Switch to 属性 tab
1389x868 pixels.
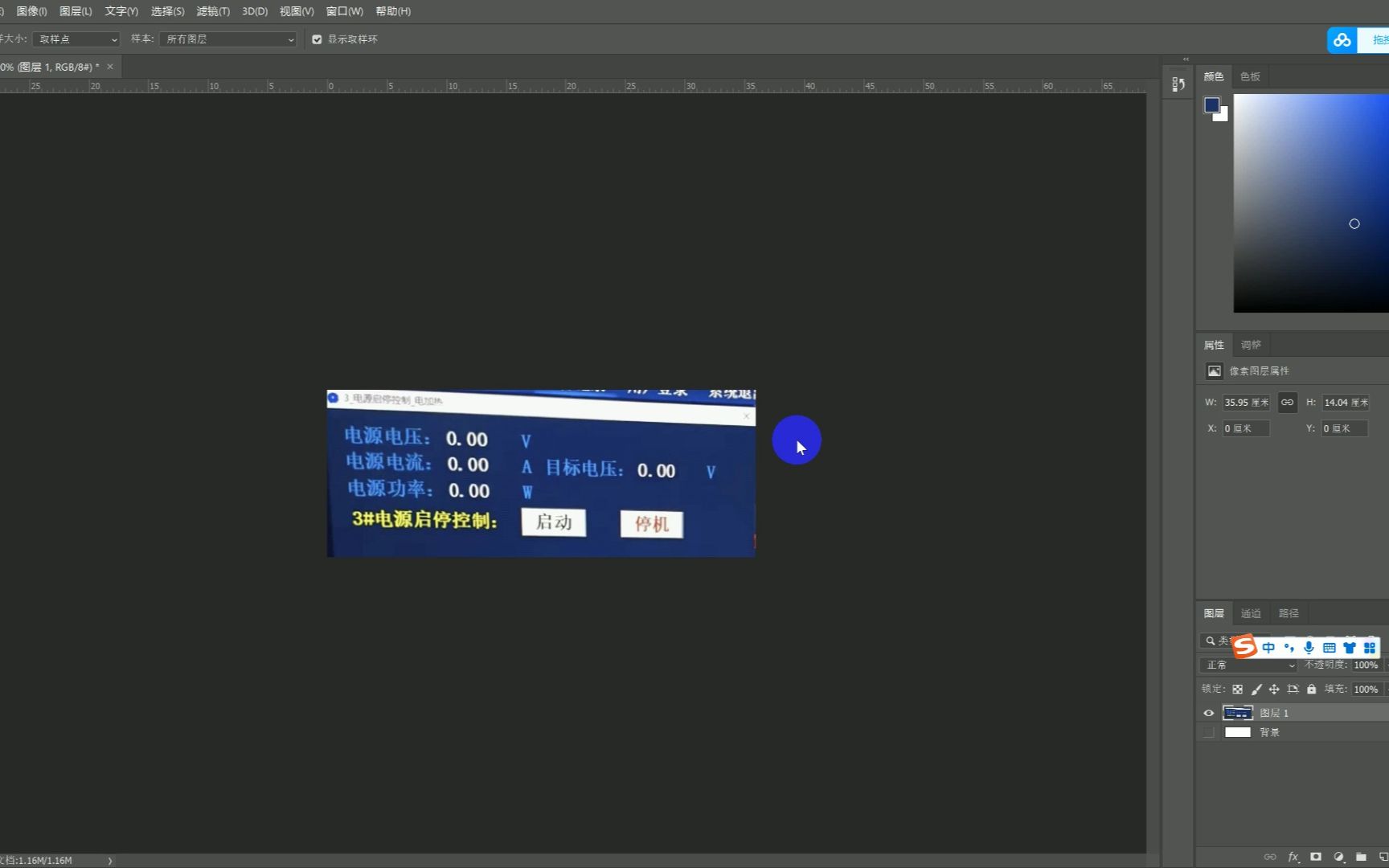(x=1214, y=345)
